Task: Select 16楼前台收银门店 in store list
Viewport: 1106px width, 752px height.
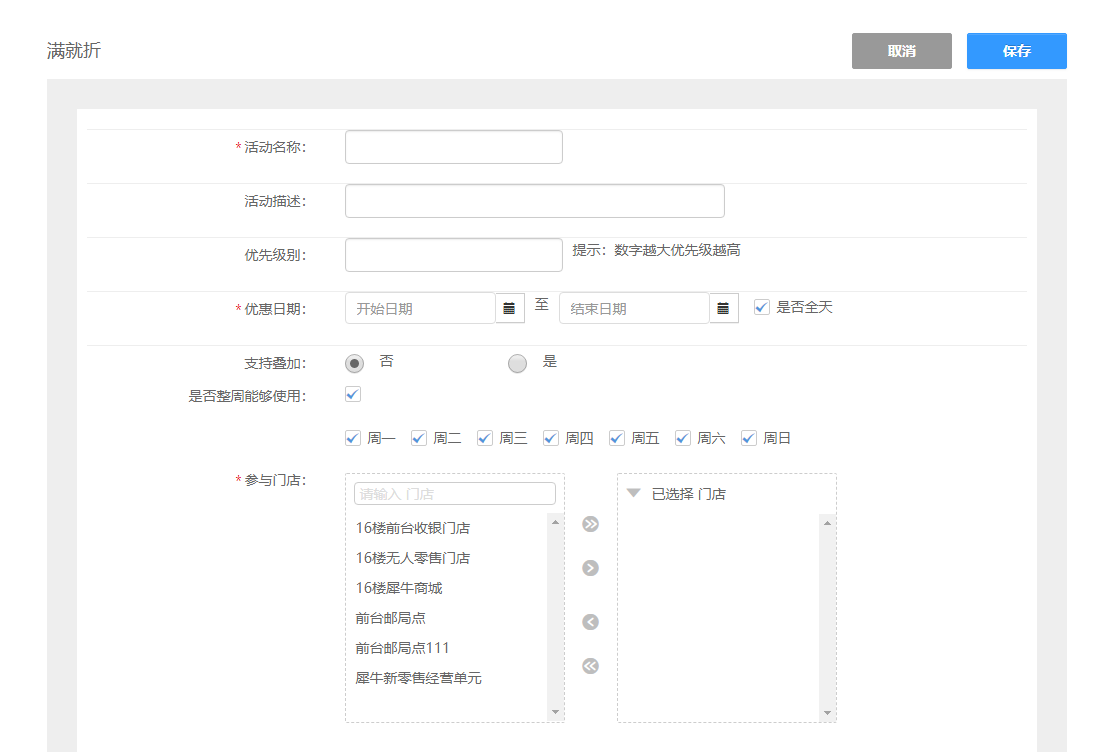Action: coord(413,528)
